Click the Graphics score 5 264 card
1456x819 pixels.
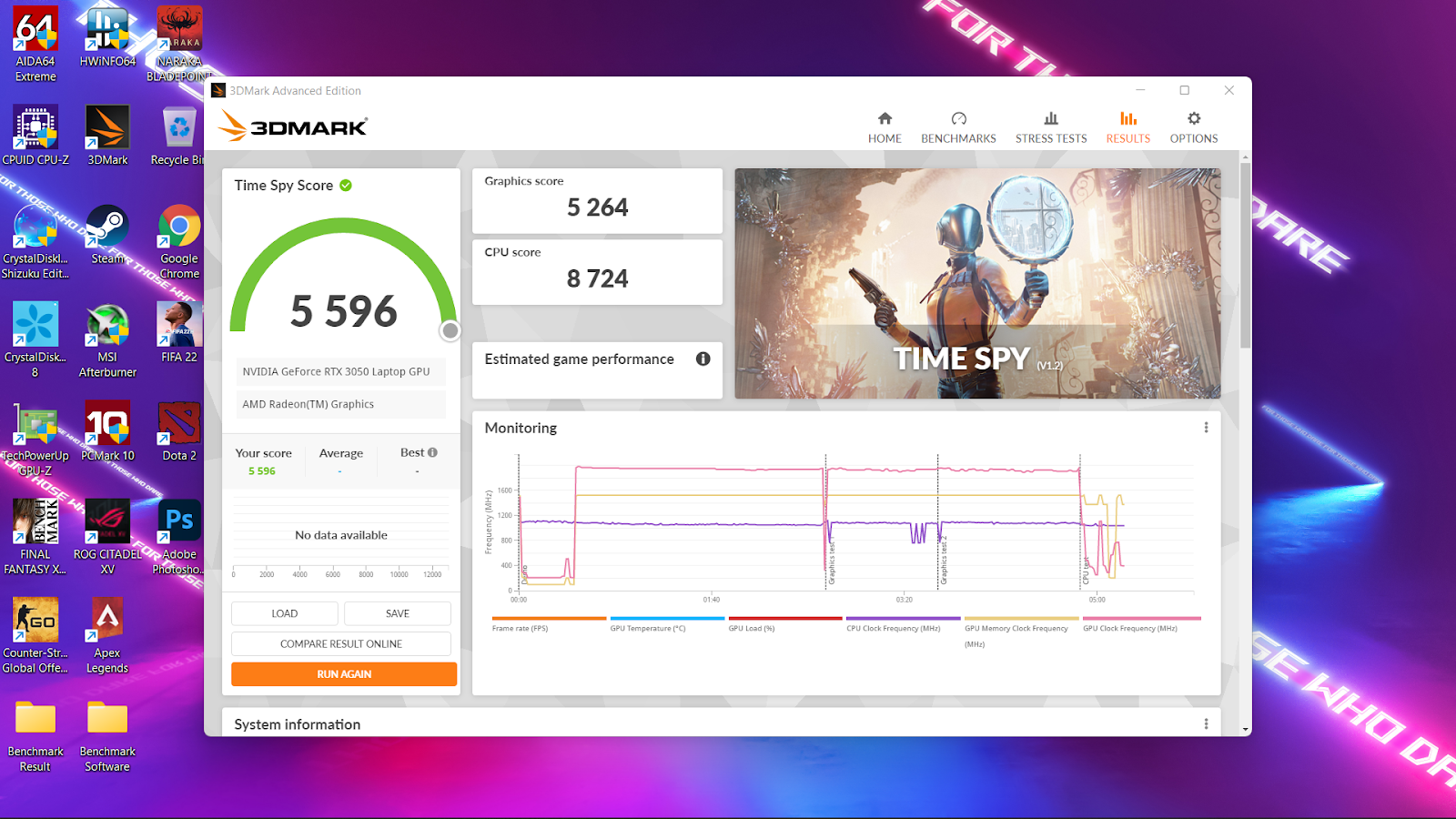pos(597,200)
